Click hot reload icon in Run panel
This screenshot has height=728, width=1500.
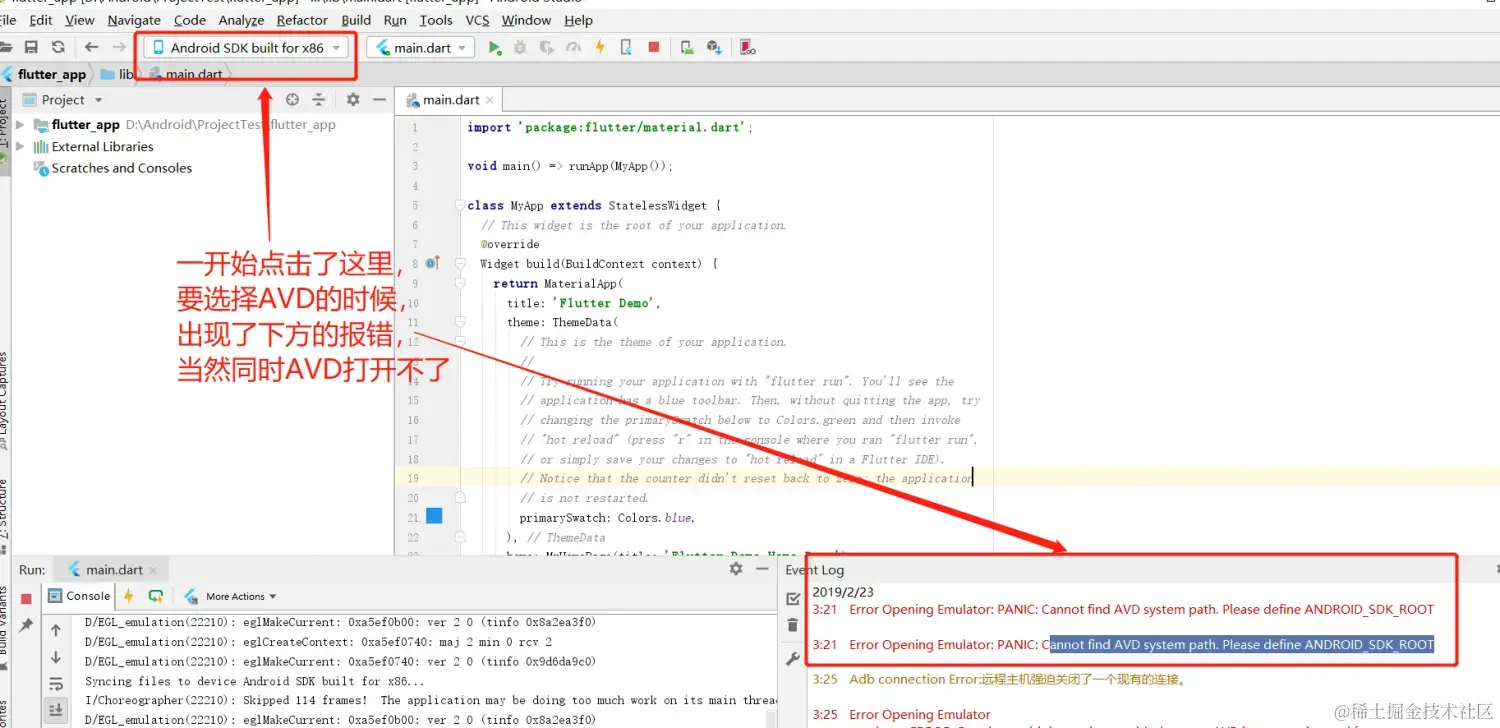click(x=128, y=596)
